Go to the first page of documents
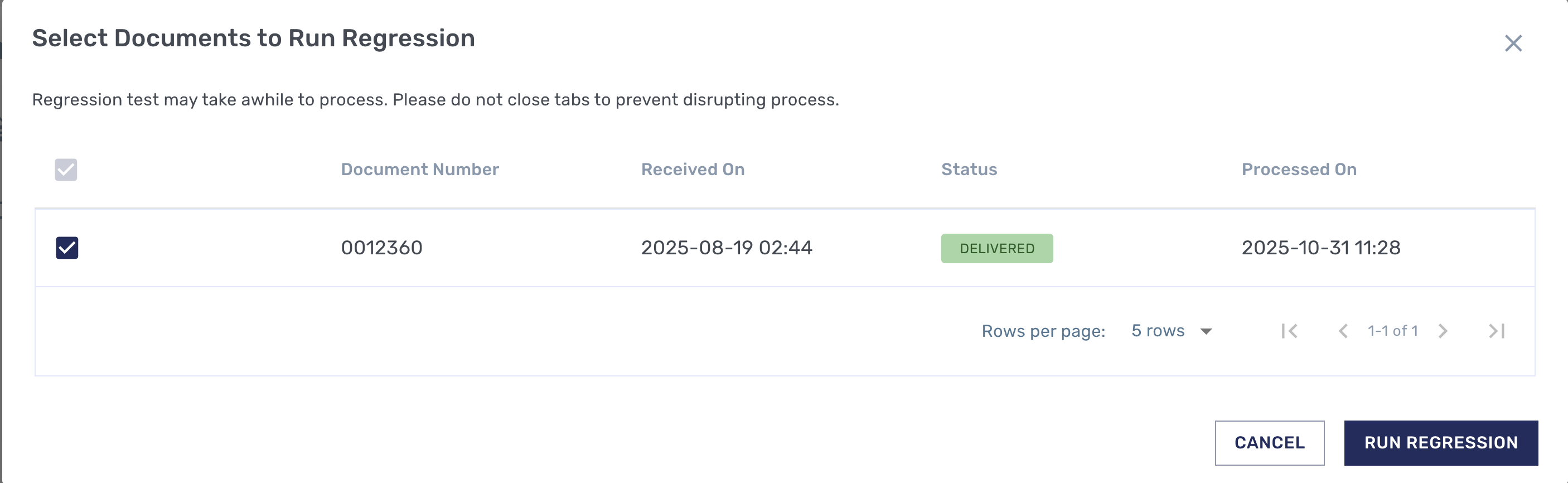Image resolution: width=1568 pixels, height=483 pixels. click(1289, 331)
